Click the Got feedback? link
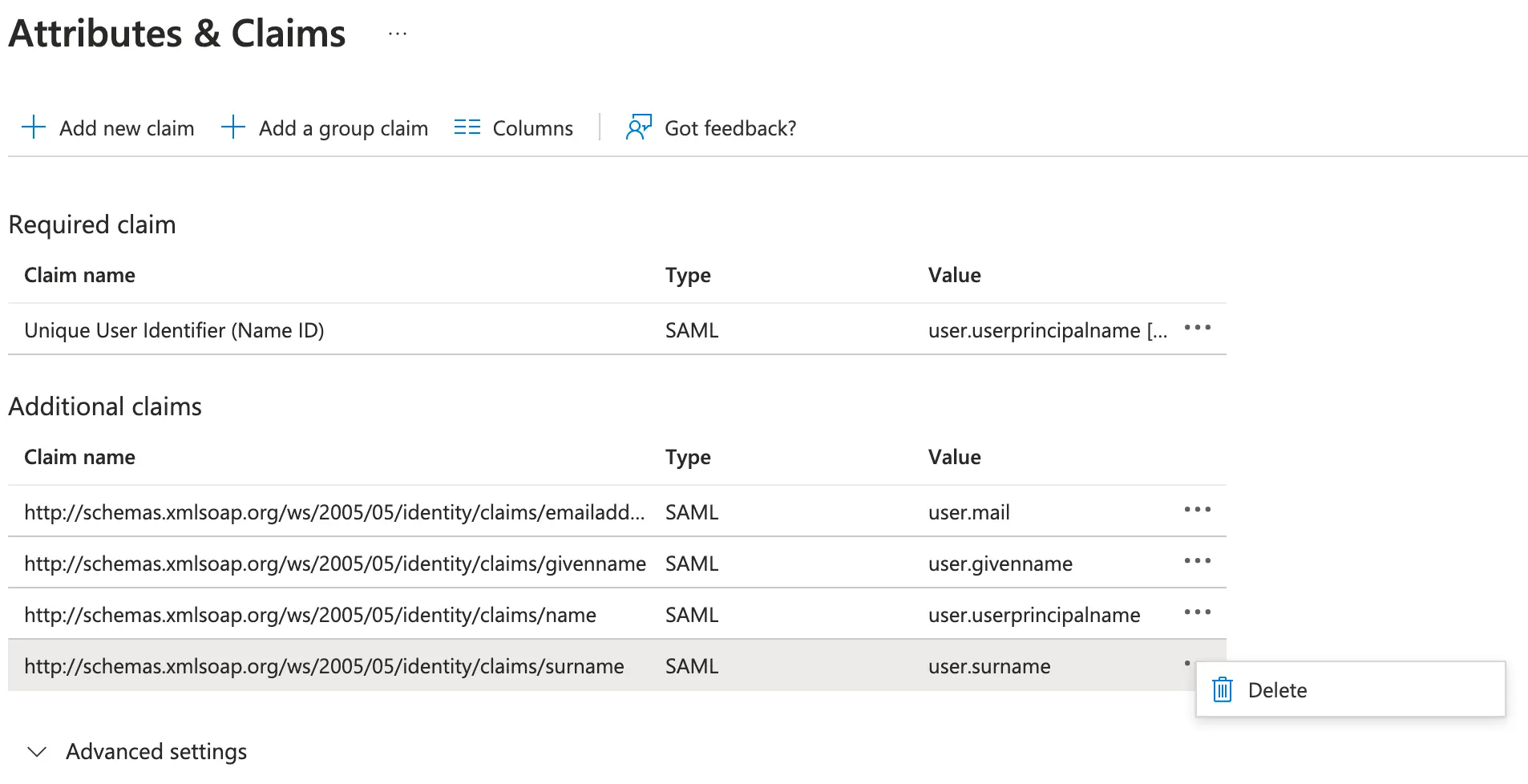 [x=730, y=128]
